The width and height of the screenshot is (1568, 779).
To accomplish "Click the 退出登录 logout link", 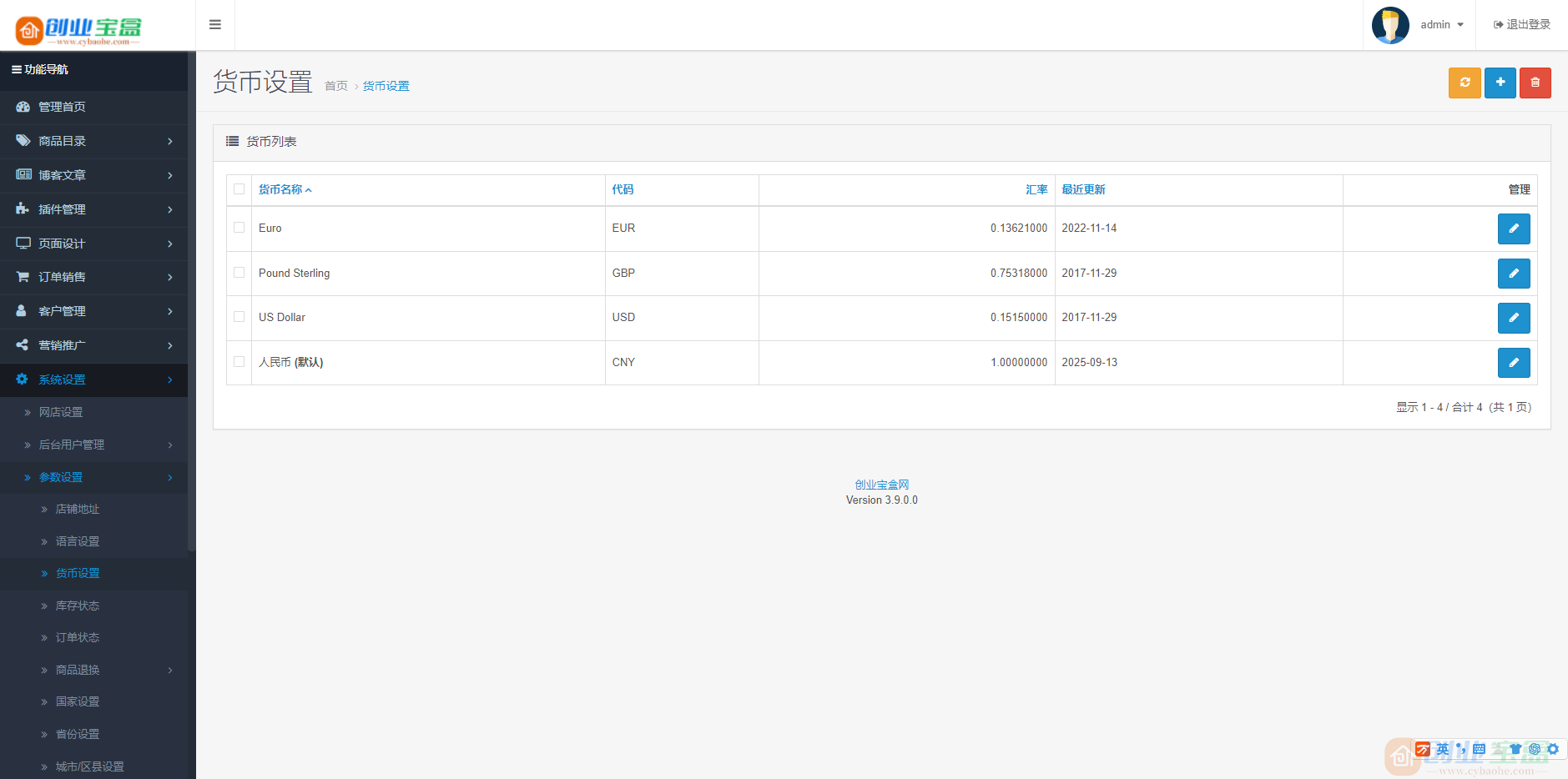I will (x=1521, y=25).
